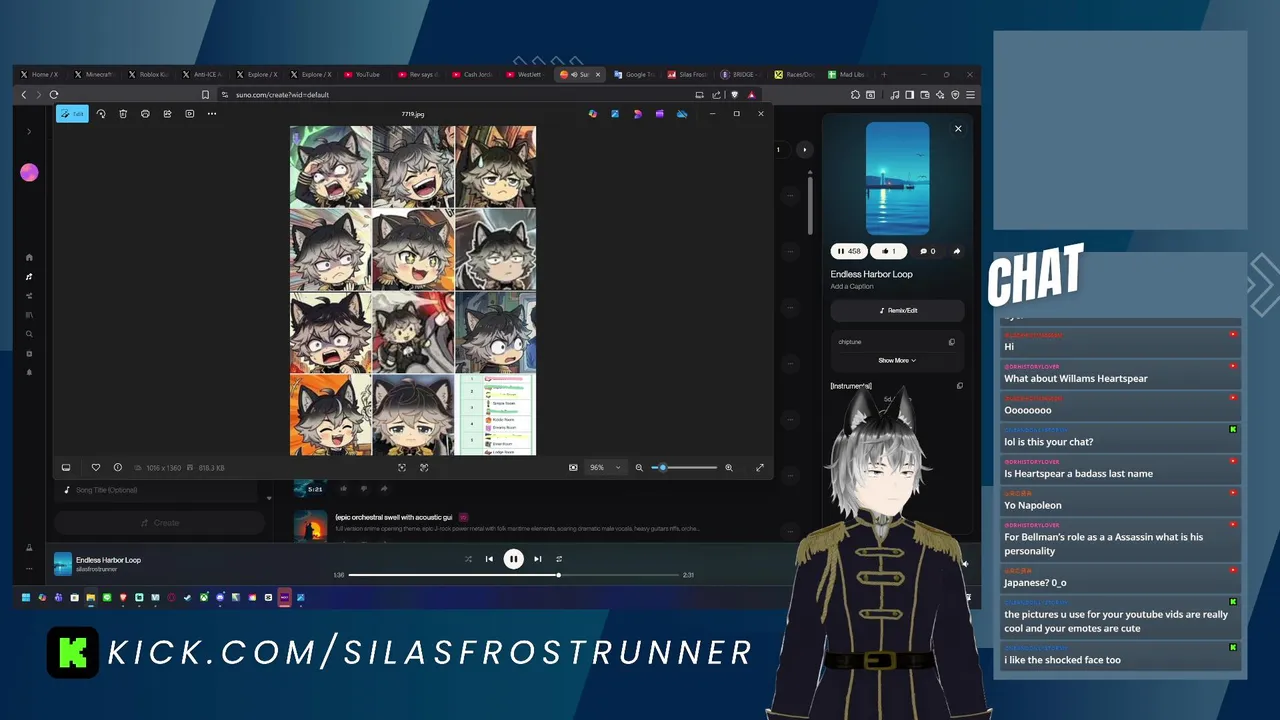Switch to the Roblox browser tab

pos(148,74)
